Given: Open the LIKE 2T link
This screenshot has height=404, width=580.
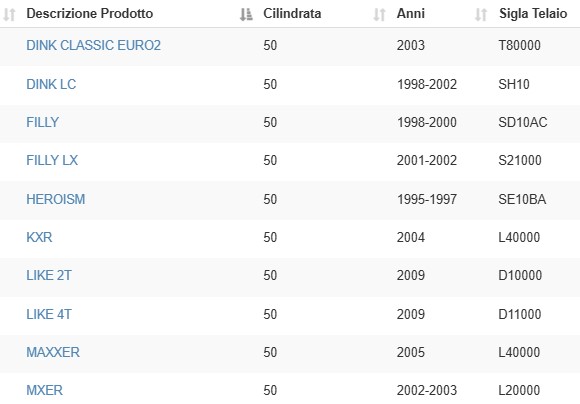Looking at the screenshot, I should click(49, 276).
